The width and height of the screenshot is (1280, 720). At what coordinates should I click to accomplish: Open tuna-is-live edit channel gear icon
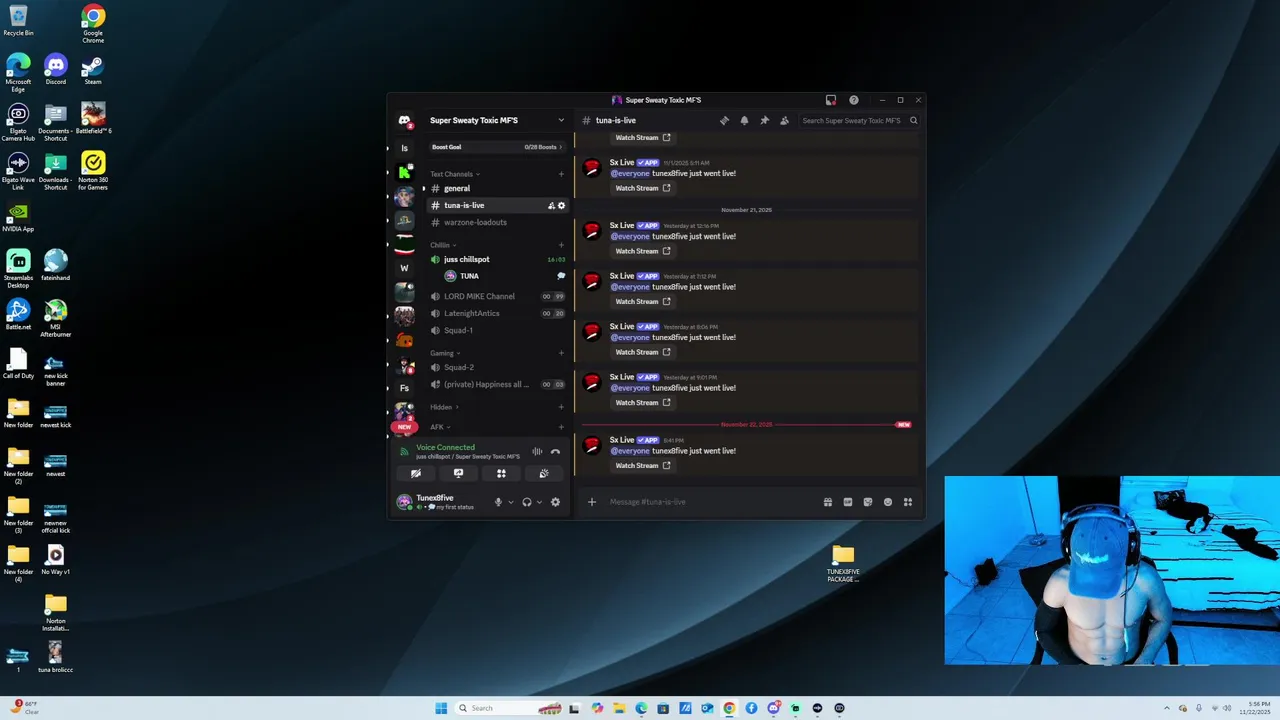point(561,205)
